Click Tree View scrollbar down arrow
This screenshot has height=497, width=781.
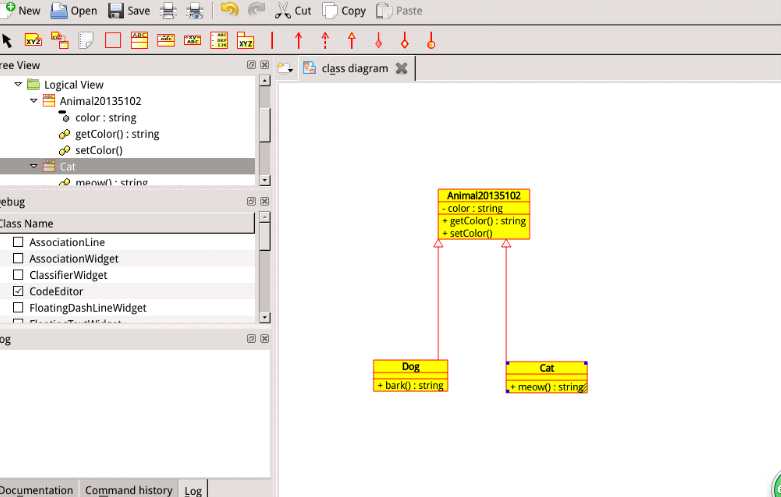tap(265, 180)
